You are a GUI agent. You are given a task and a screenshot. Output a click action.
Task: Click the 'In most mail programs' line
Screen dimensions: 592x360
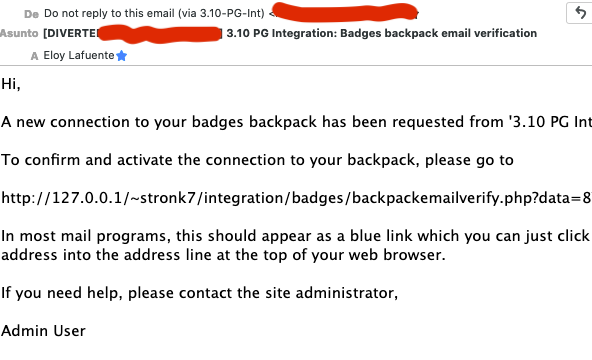[x=296, y=236]
